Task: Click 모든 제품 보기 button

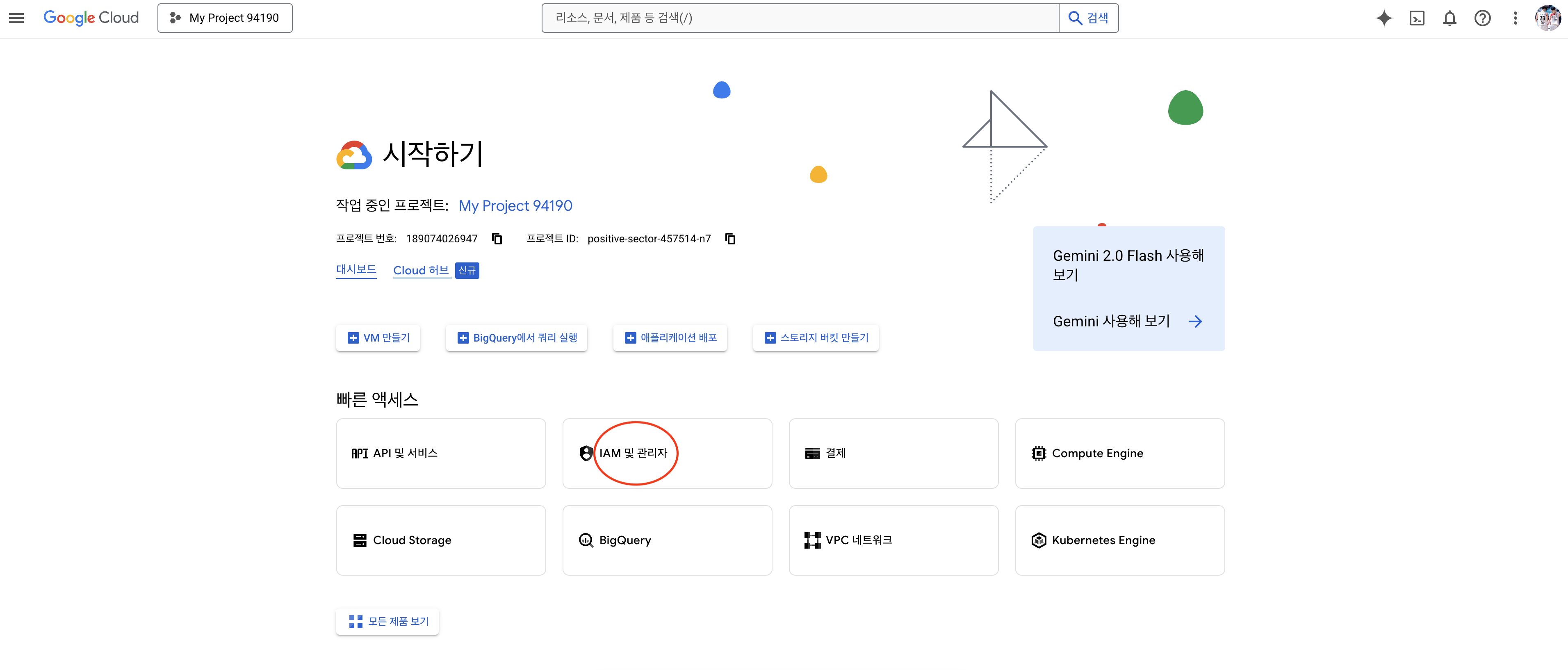Action: pos(388,621)
